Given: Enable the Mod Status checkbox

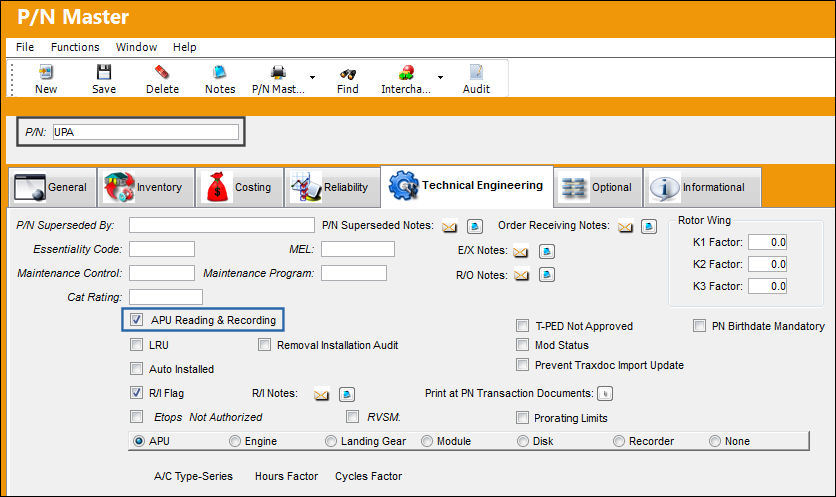Looking at the screenshot, I should click(522, 344).
